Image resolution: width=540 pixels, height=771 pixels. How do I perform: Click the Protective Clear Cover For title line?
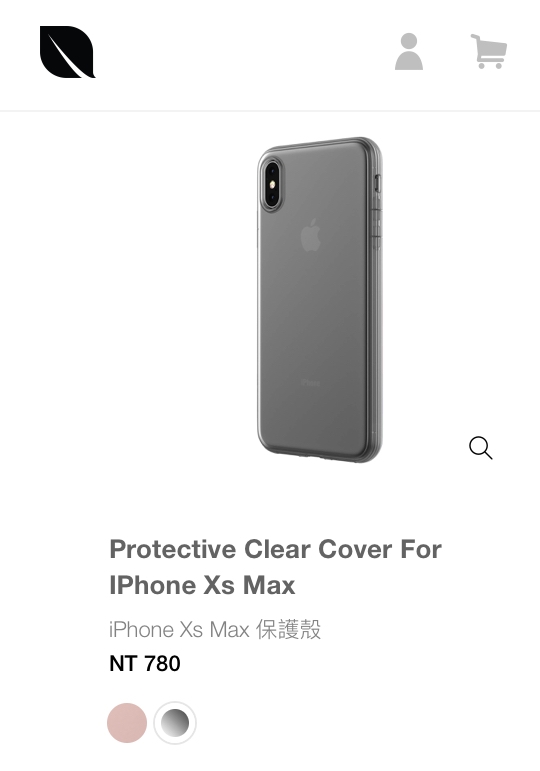(275, 549)
